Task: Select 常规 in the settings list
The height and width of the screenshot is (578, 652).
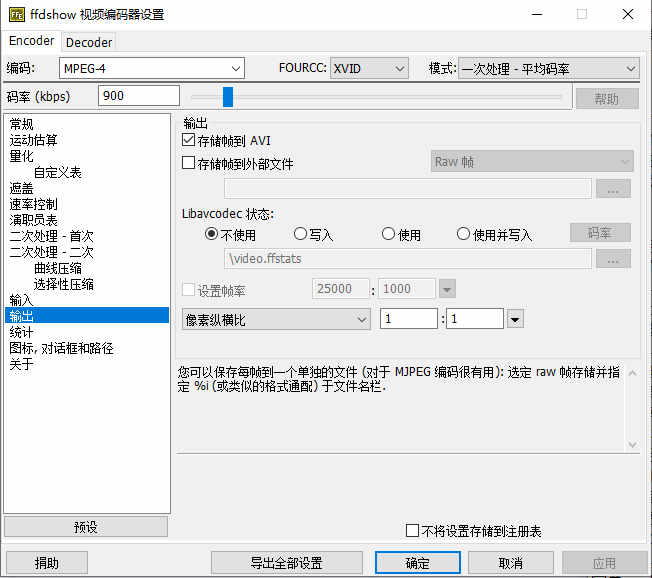Action: [x=21, y=124]
